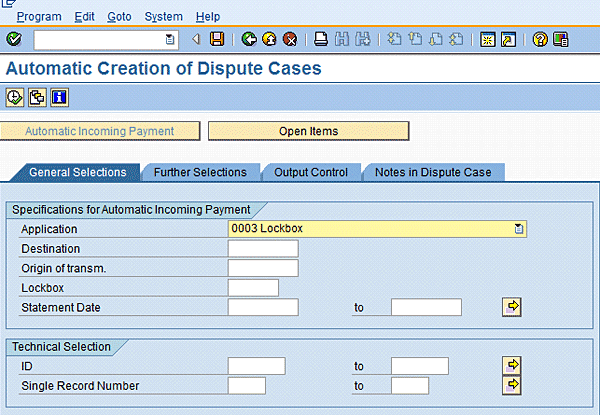The image size is (600, 415).
Task: Open the Application Lockbox dropdown
Action: point(518,229)
